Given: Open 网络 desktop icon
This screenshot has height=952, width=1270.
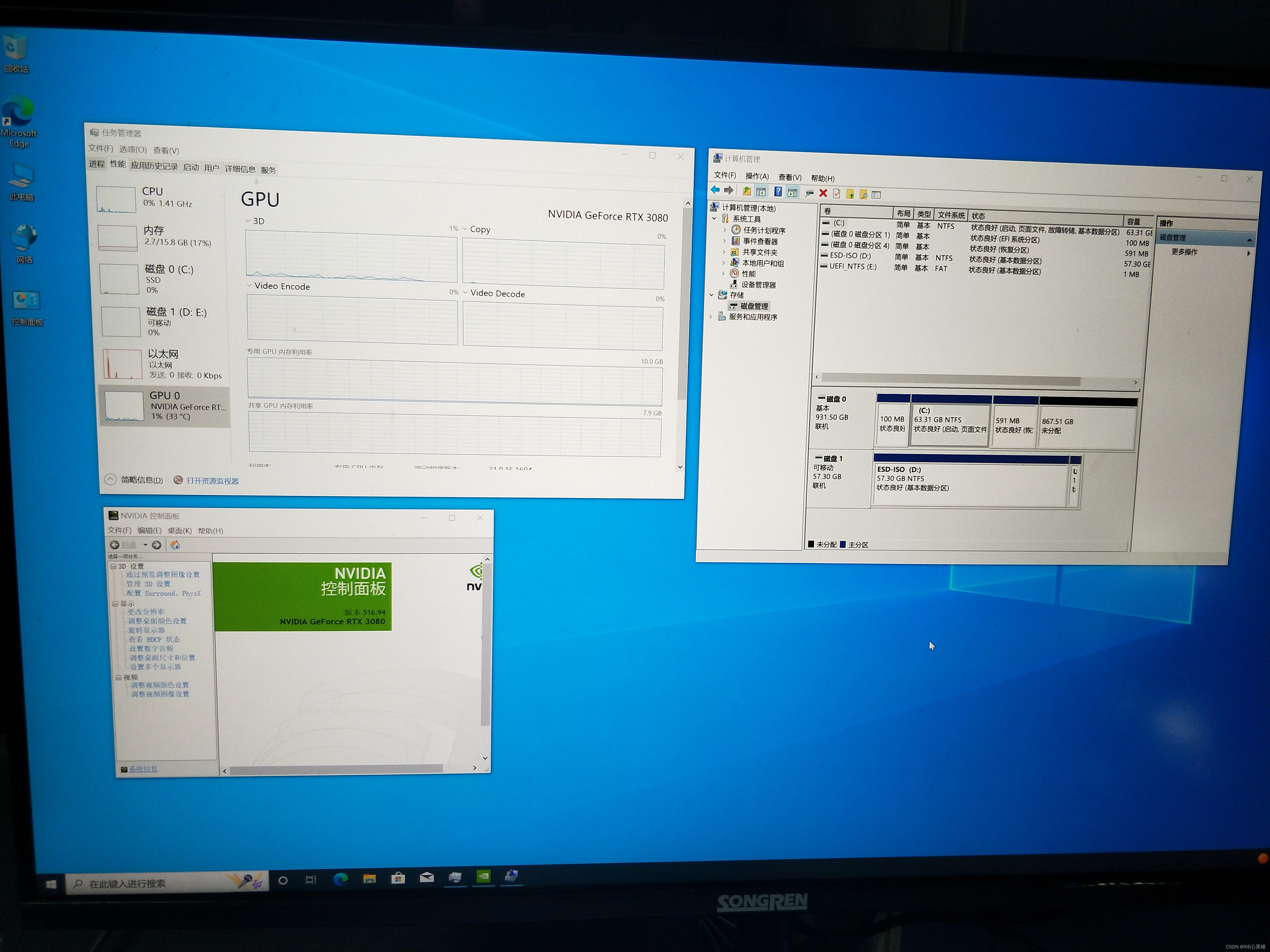Looking at the screenshot, I should point(24,244).
